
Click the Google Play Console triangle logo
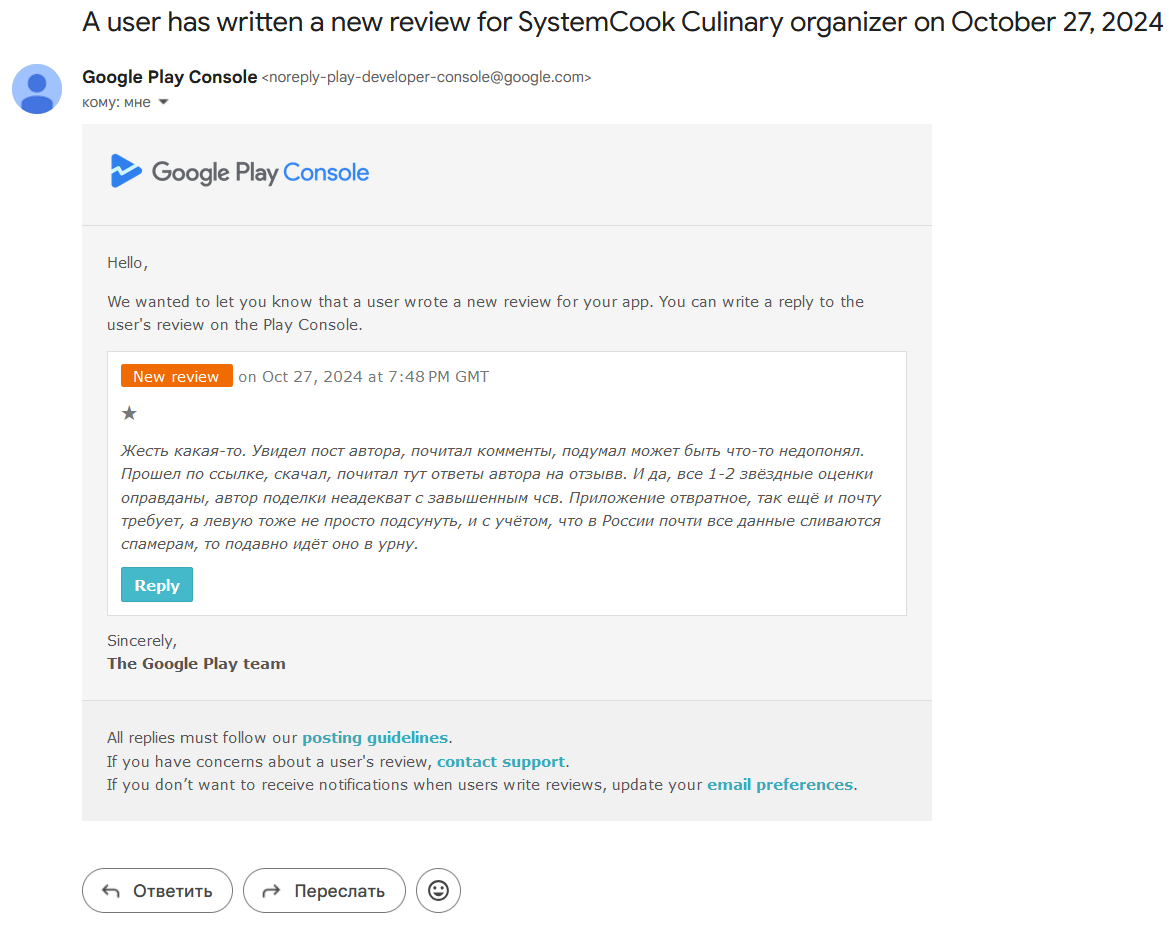coord(125,171)
